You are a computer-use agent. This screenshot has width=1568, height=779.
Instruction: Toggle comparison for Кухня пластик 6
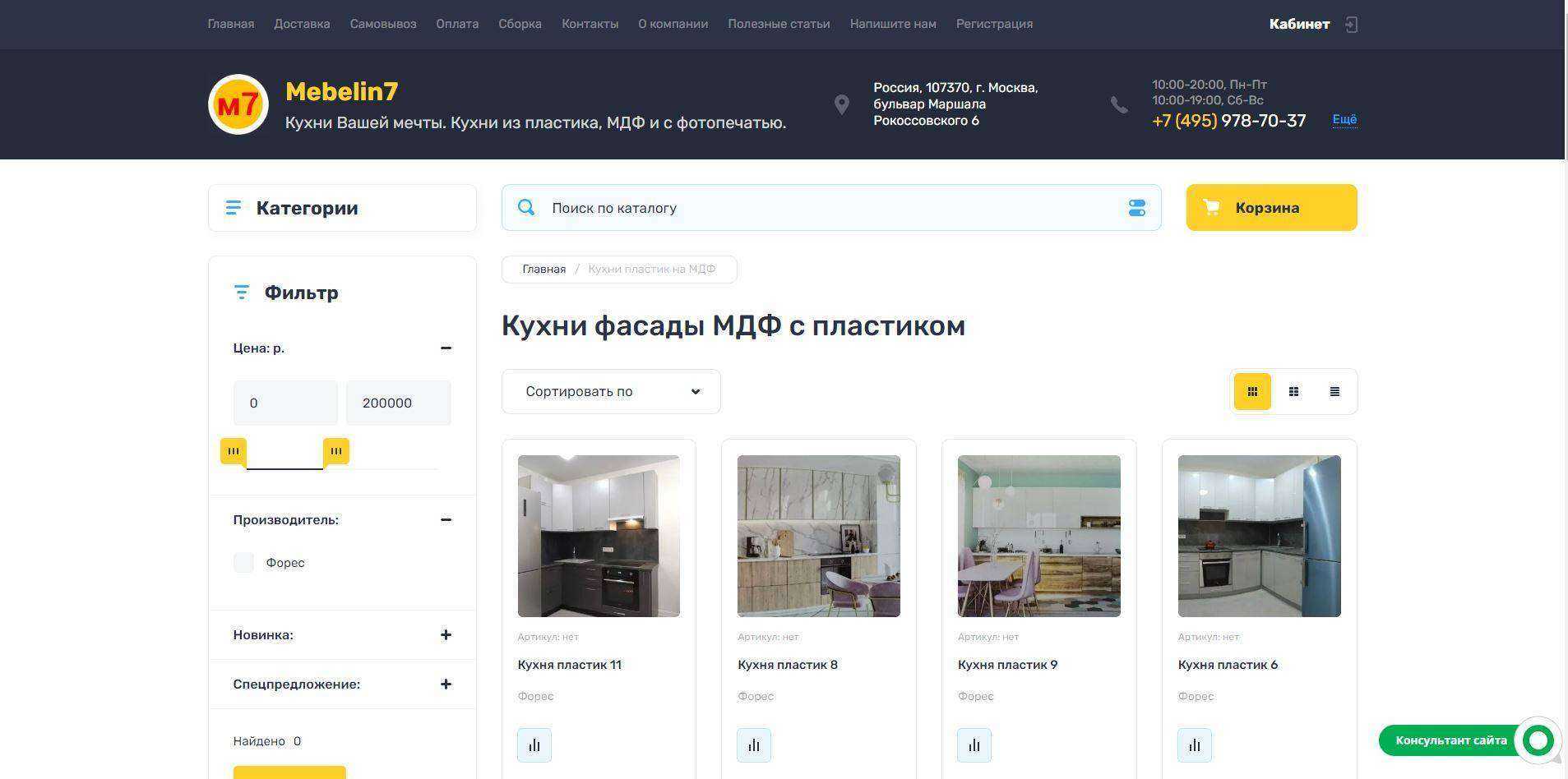[x=1193, y=744]
